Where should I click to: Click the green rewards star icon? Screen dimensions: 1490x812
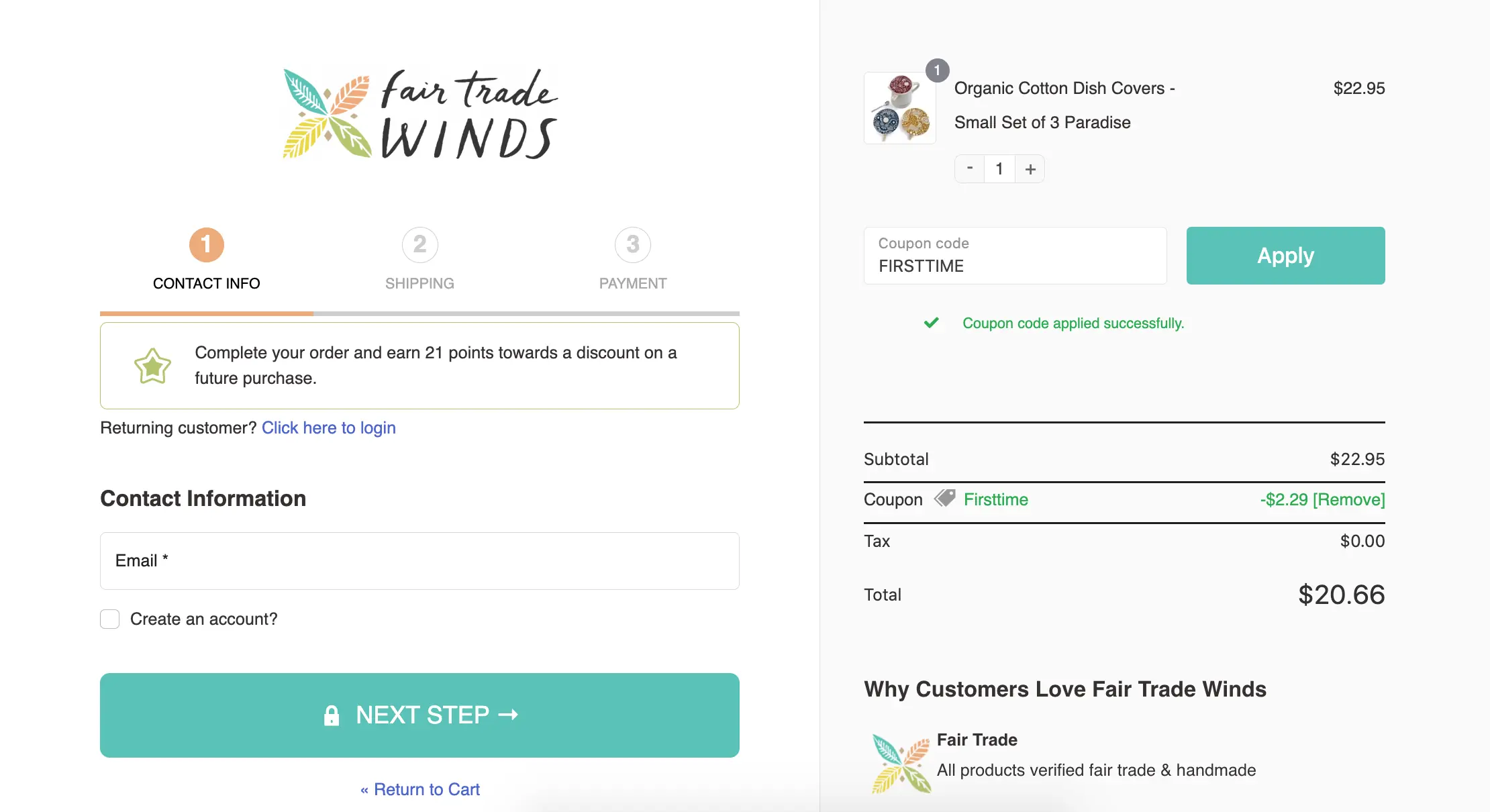tap(152, 366)
